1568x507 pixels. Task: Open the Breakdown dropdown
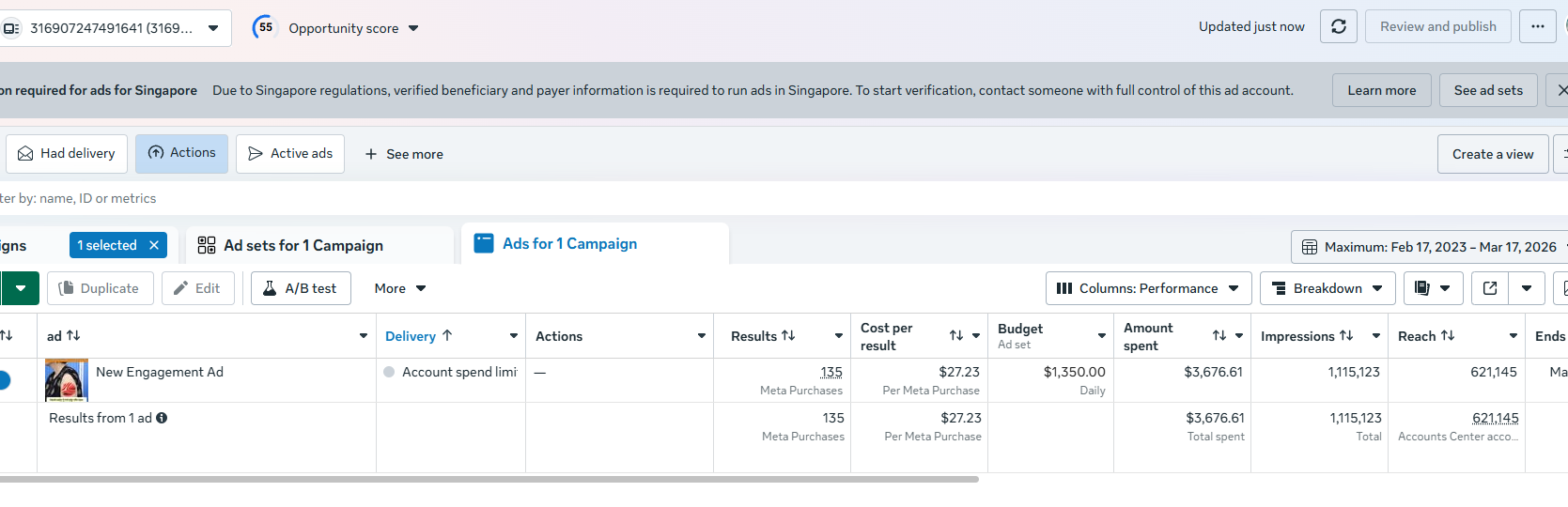(x=1327, y=288)
